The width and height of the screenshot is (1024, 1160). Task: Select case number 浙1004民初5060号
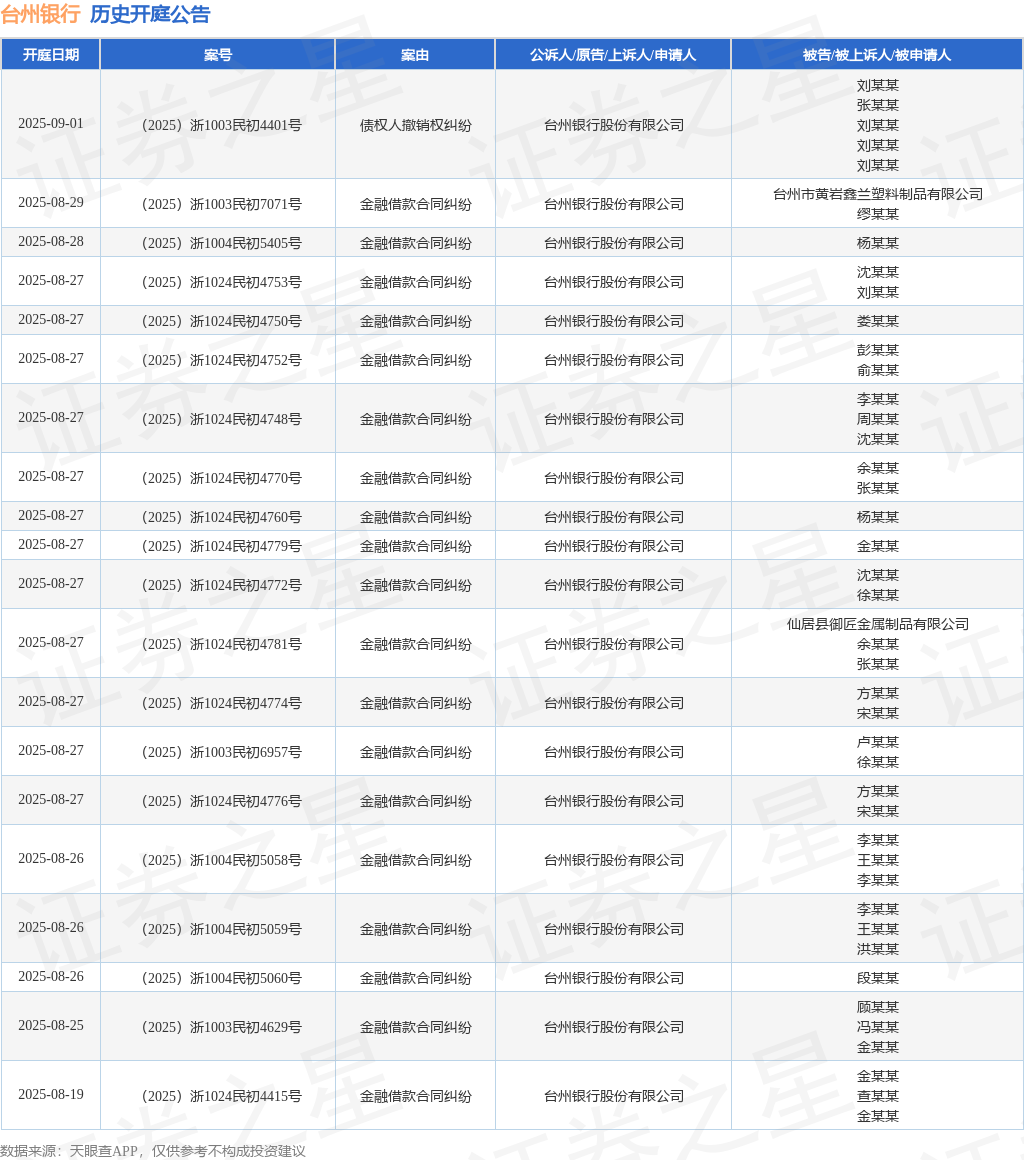221,978
